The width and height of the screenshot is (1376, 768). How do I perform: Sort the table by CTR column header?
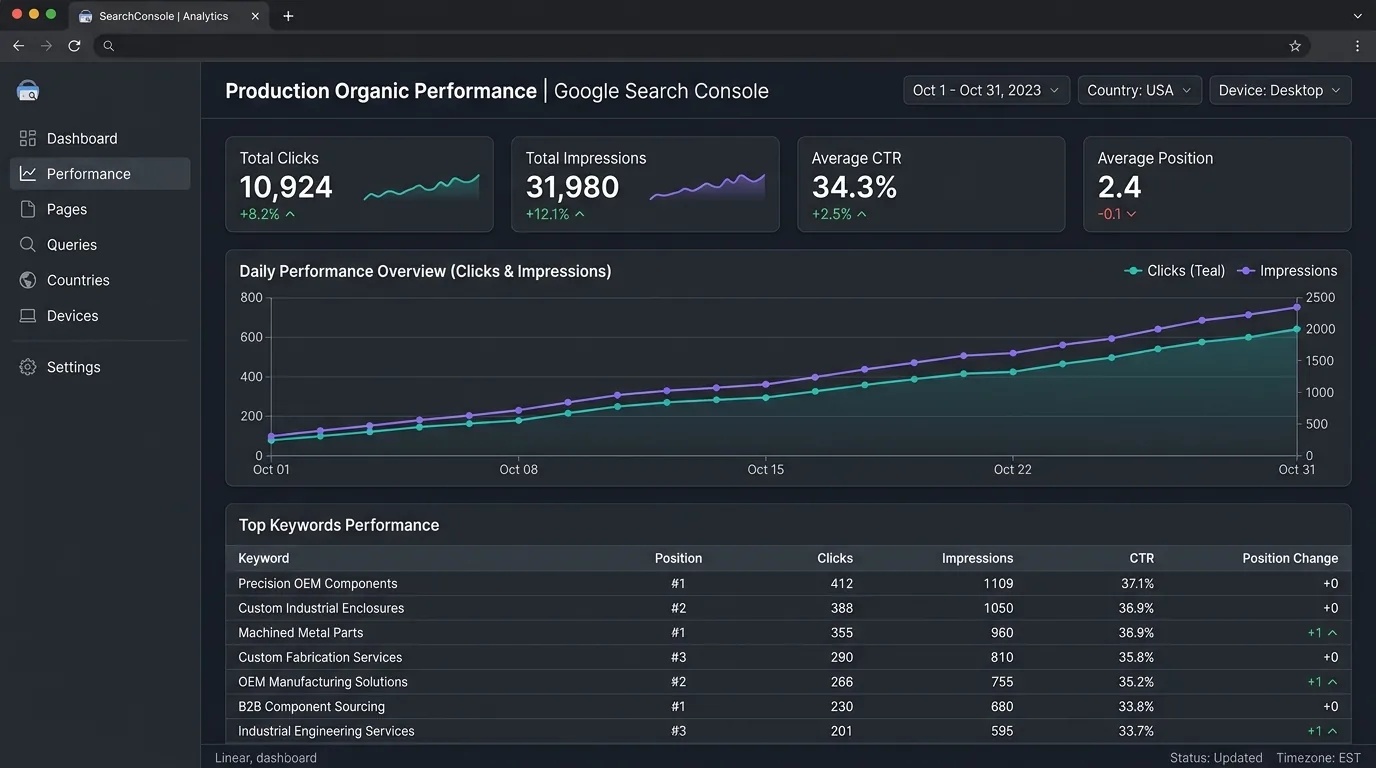tap(1142, 559)
